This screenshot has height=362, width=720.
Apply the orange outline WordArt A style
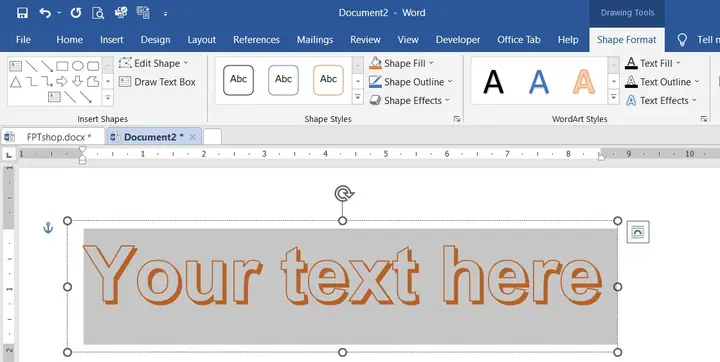[584, 81]
